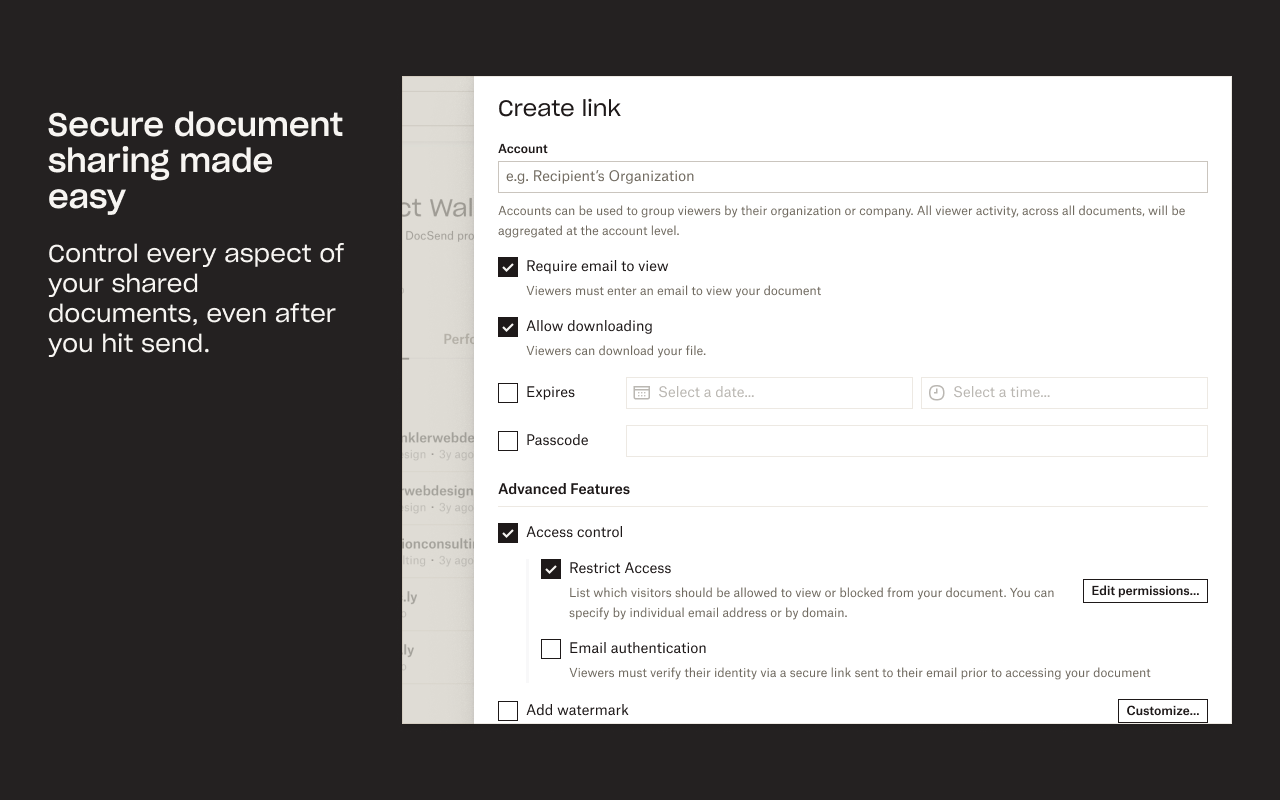Open the calendar icon in the date field

pyautogui.click(x=641, y=392)
